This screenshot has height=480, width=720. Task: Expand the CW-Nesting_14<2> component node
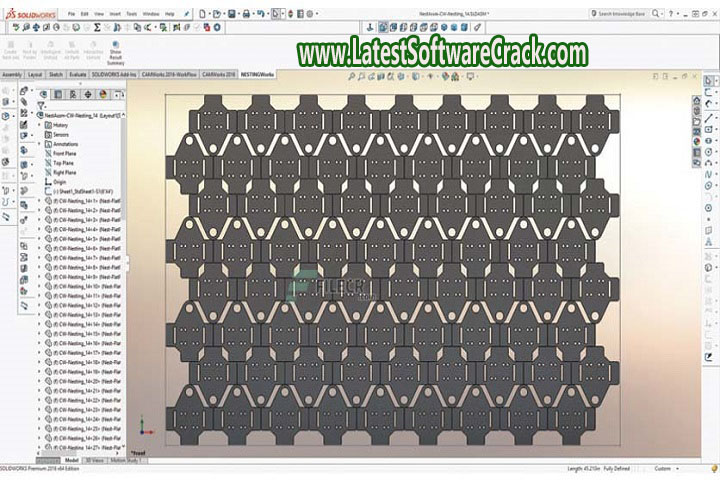[39, 210]
